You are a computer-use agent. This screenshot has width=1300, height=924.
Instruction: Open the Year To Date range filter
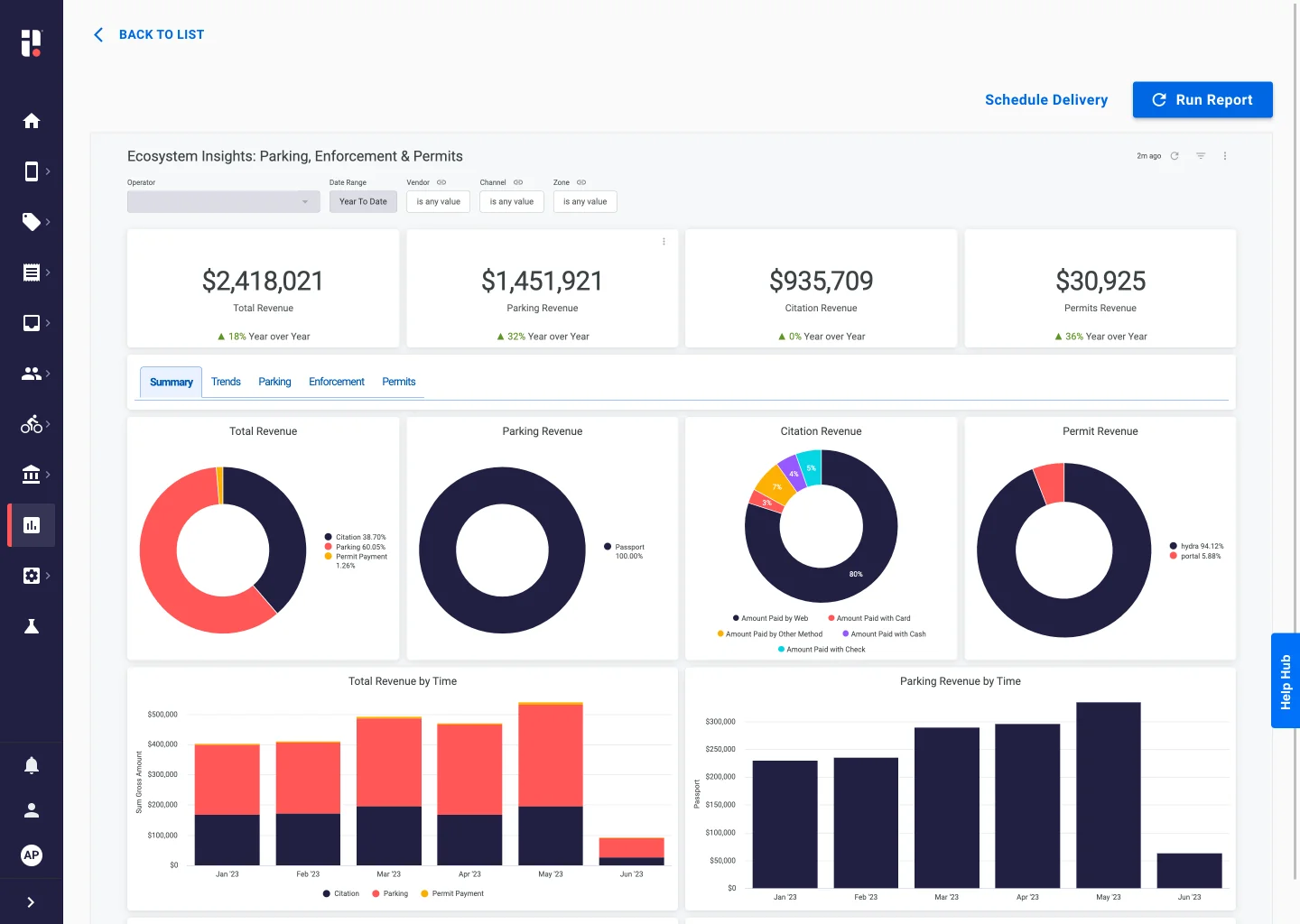point(363,202)
